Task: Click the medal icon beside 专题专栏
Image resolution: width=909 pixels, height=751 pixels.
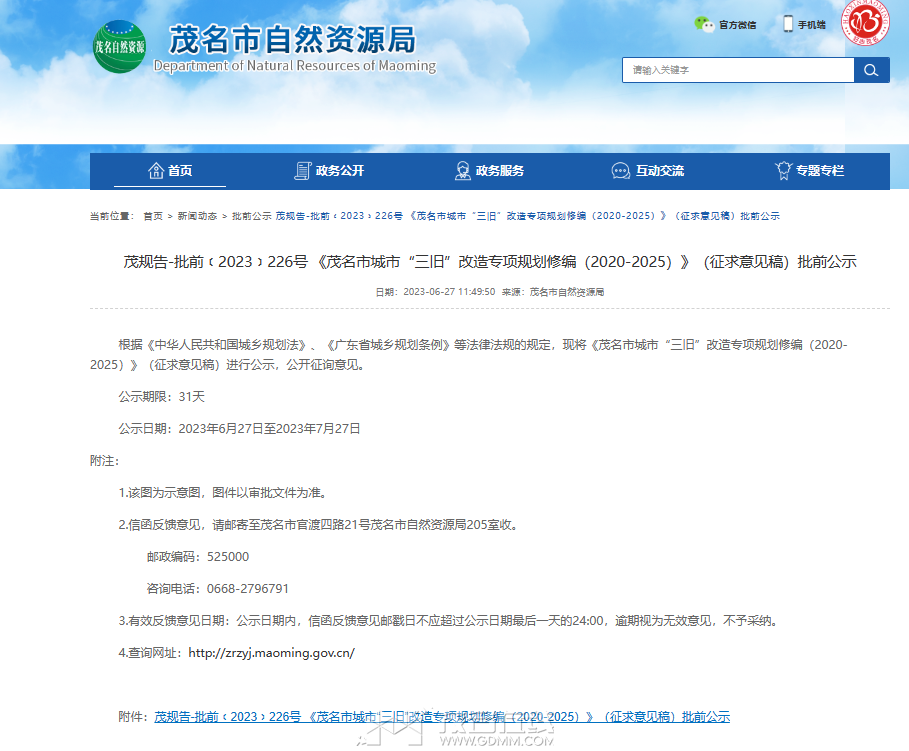Action: (x=783, y=170)
